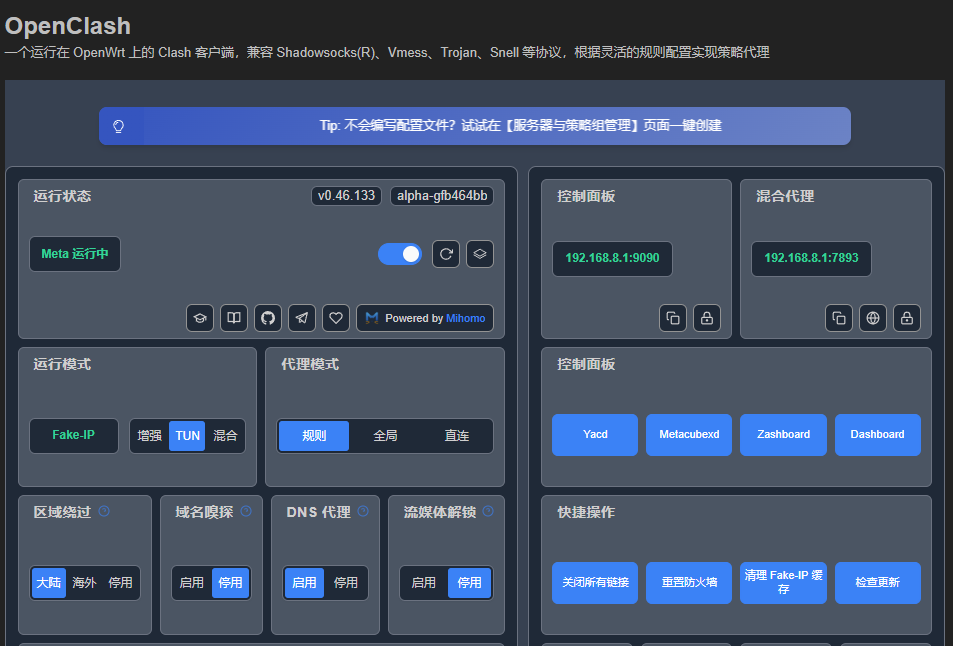Open the Zashboard panel
This screenshot has width=953, height=646.
783,435
